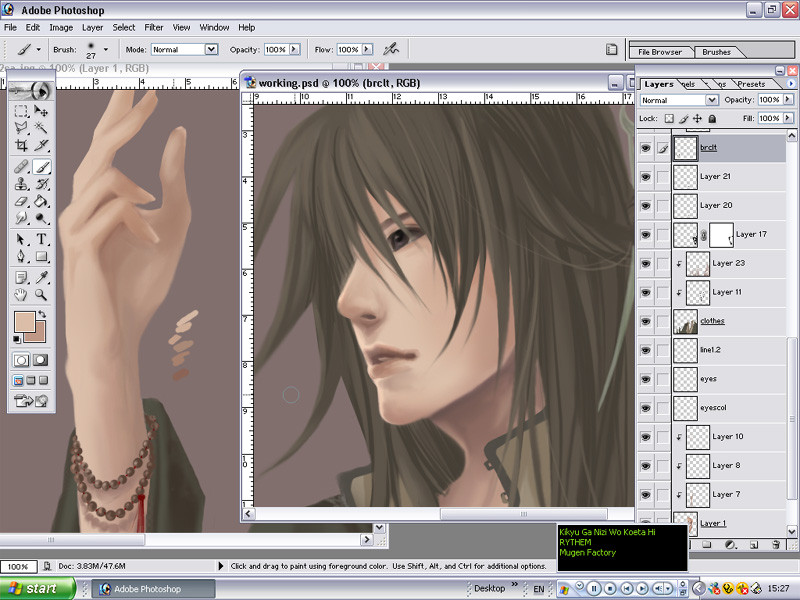The height and width of the screenshot is (600, 800).
Task: Choose the Healing Brush tool
Action: [x=21, y=167]
